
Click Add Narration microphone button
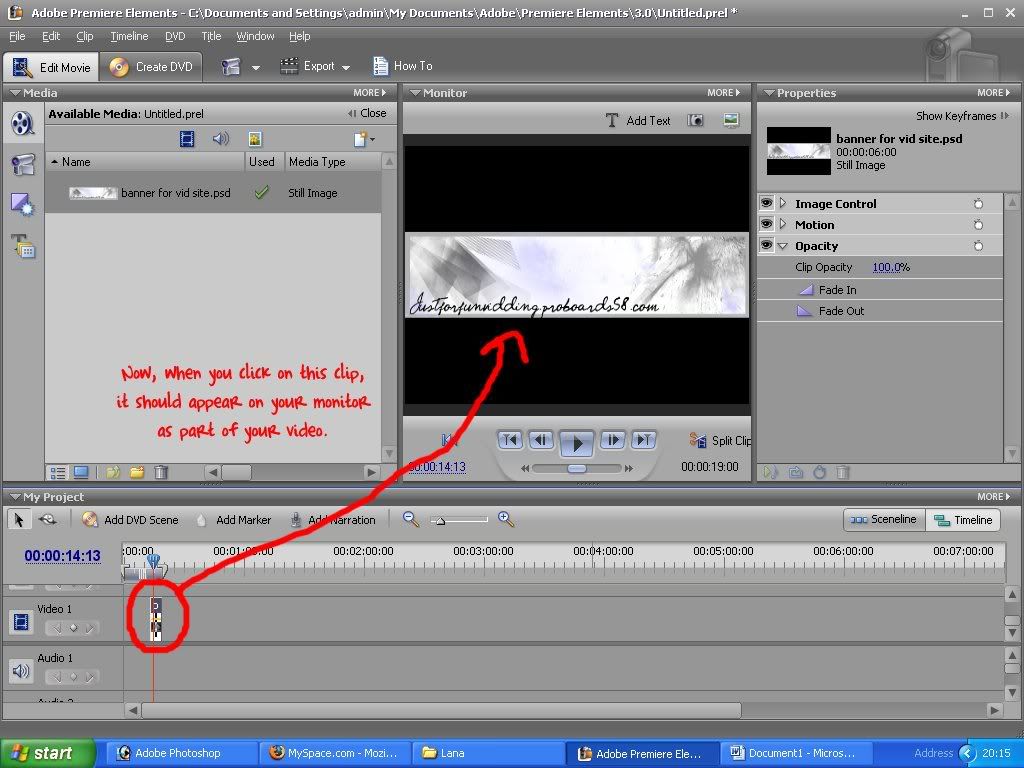tap(333, 520)
